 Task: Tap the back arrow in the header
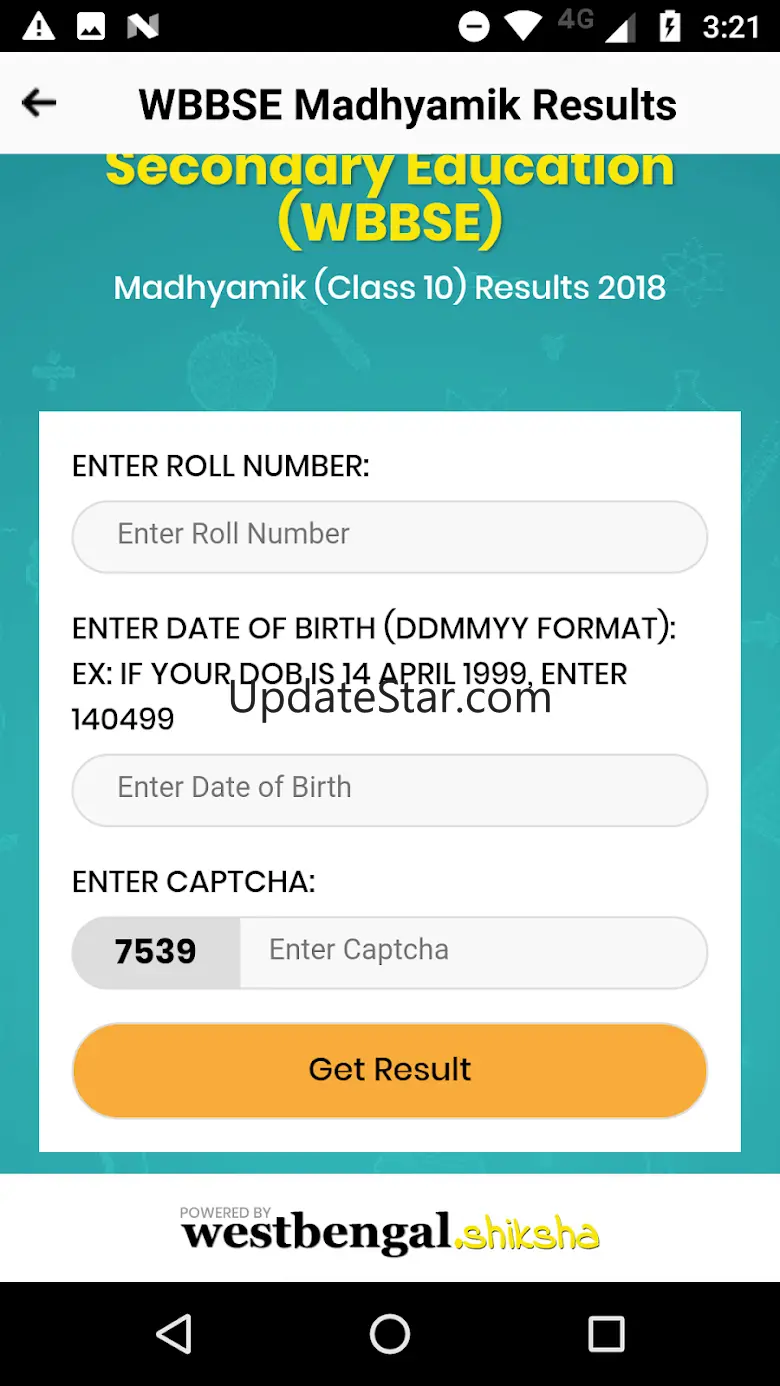tap(39, 103)
